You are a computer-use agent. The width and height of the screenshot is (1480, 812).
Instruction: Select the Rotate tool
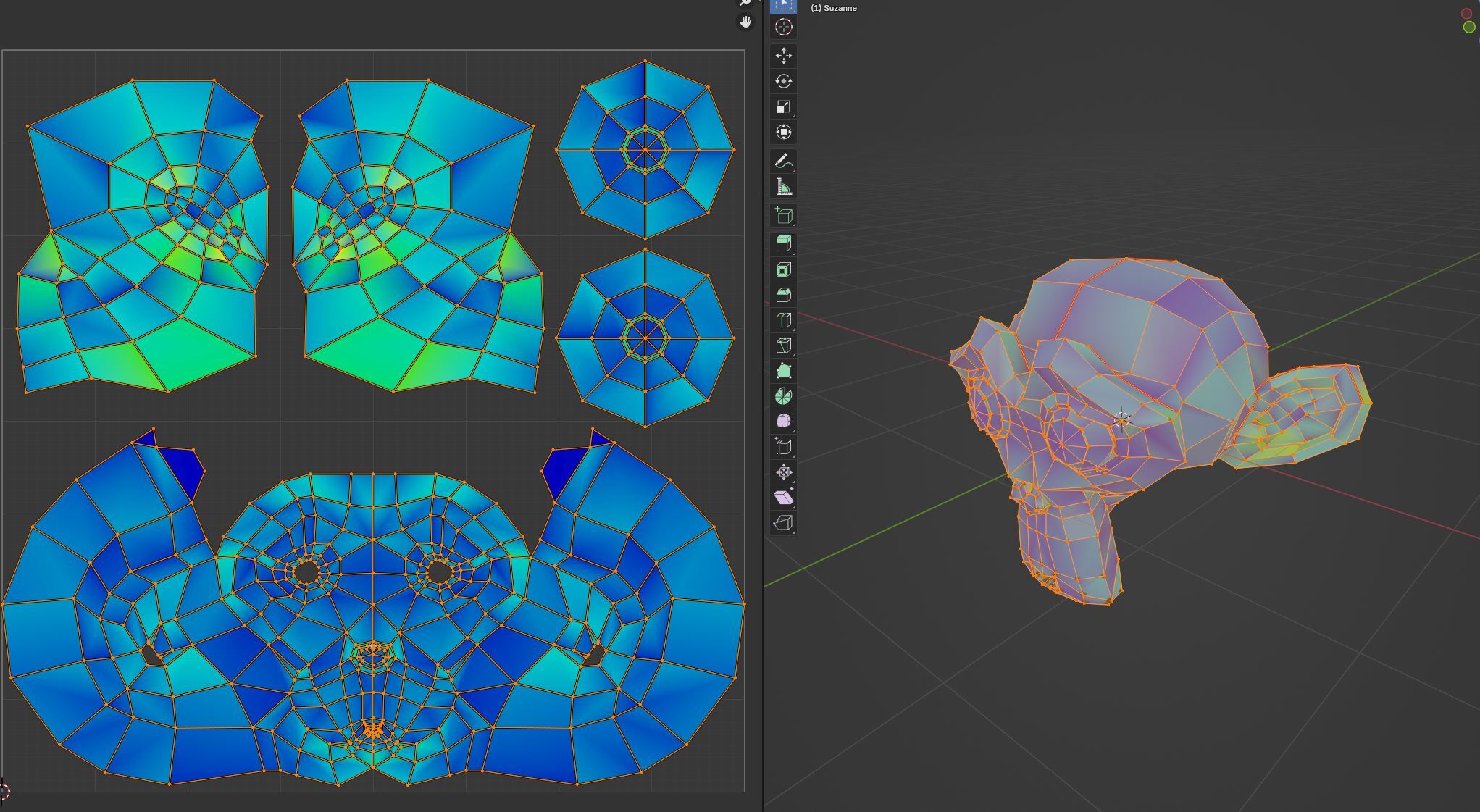(783, 81)
